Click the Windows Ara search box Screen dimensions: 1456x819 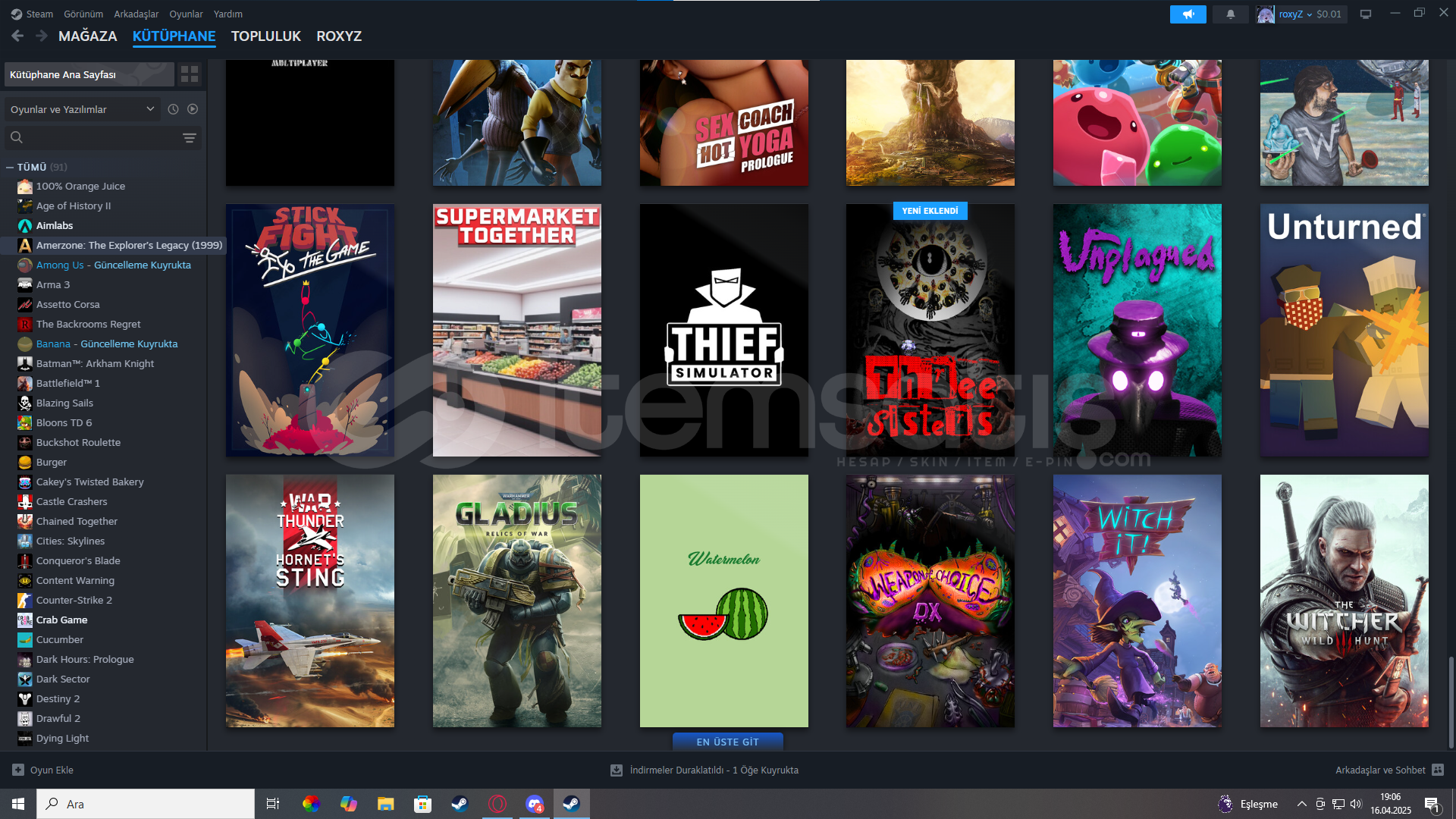tap(146, 804)
